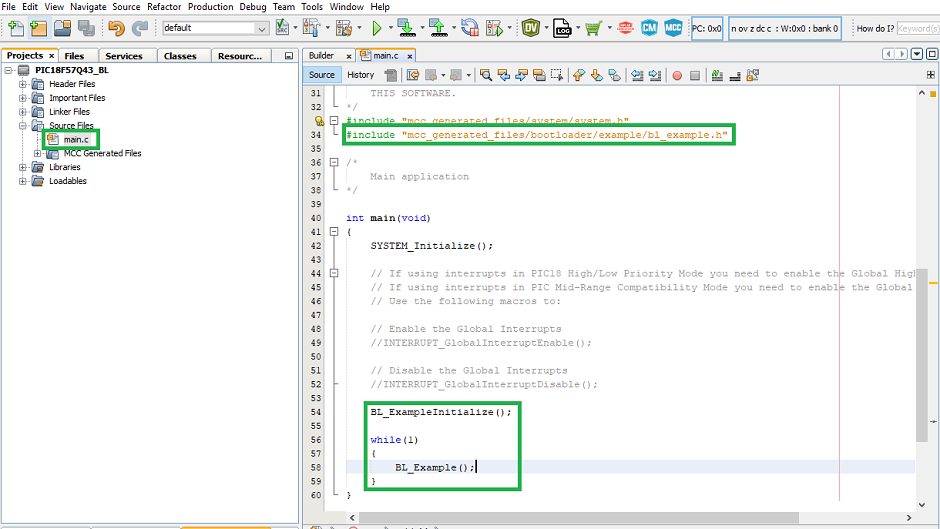This screenshot has width=940, height=529.
Task: Expand the Header Files tree node
Action: (23, 84)
